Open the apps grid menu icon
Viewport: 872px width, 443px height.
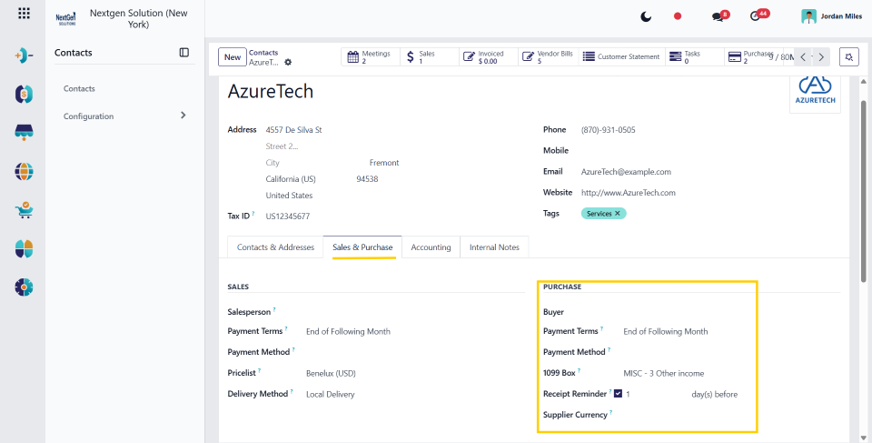24,13
